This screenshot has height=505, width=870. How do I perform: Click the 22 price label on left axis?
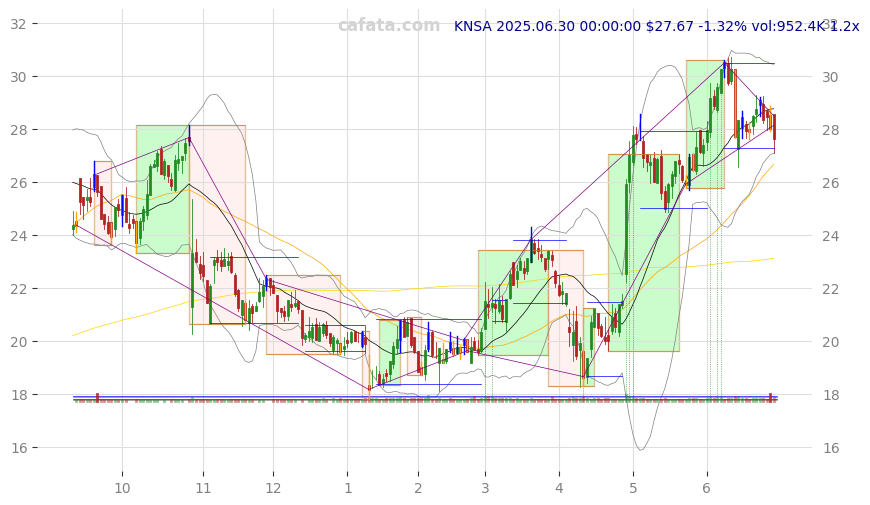click(x=18, y=289)
